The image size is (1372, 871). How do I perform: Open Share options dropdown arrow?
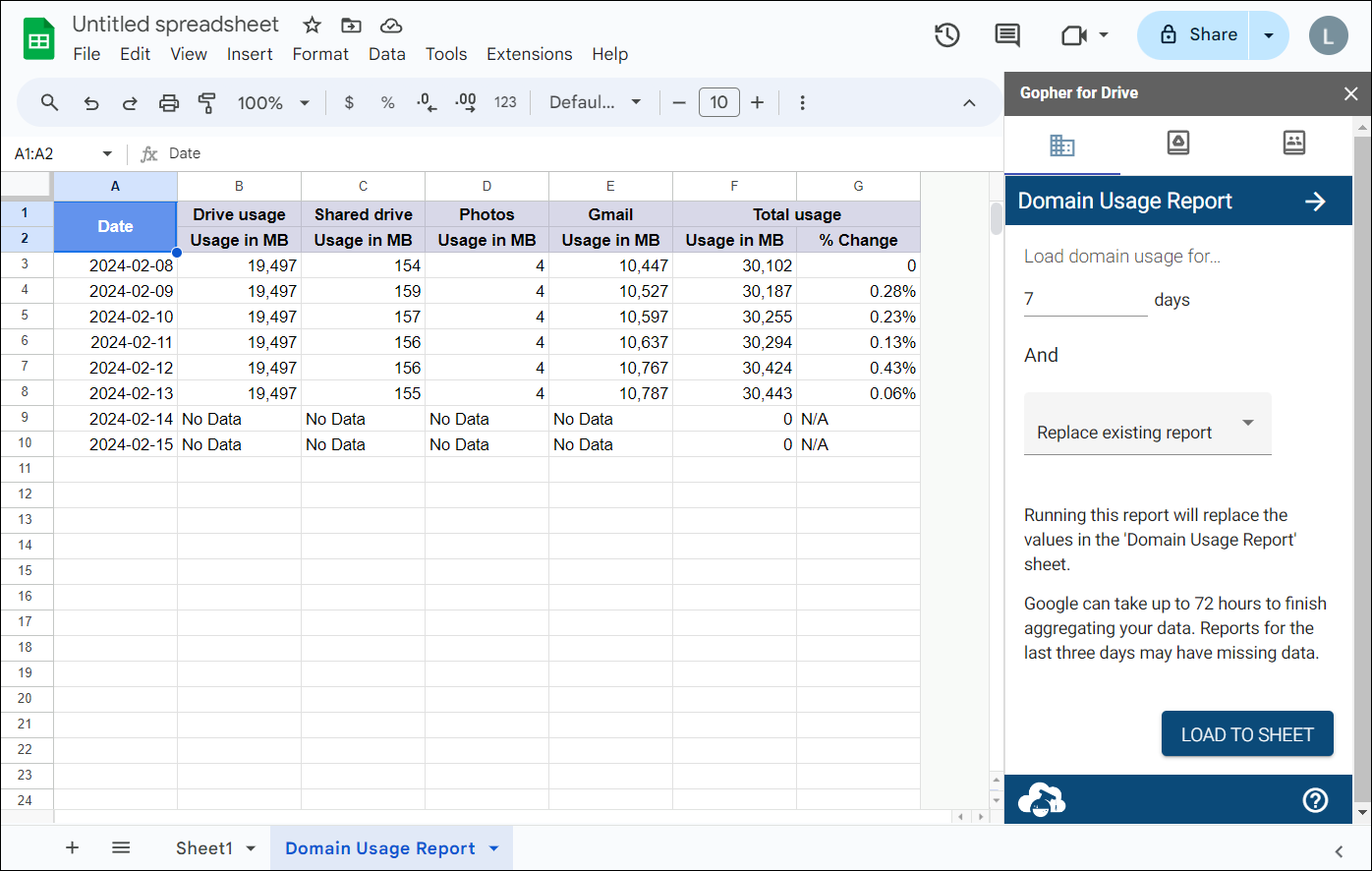coord(1269,35)
